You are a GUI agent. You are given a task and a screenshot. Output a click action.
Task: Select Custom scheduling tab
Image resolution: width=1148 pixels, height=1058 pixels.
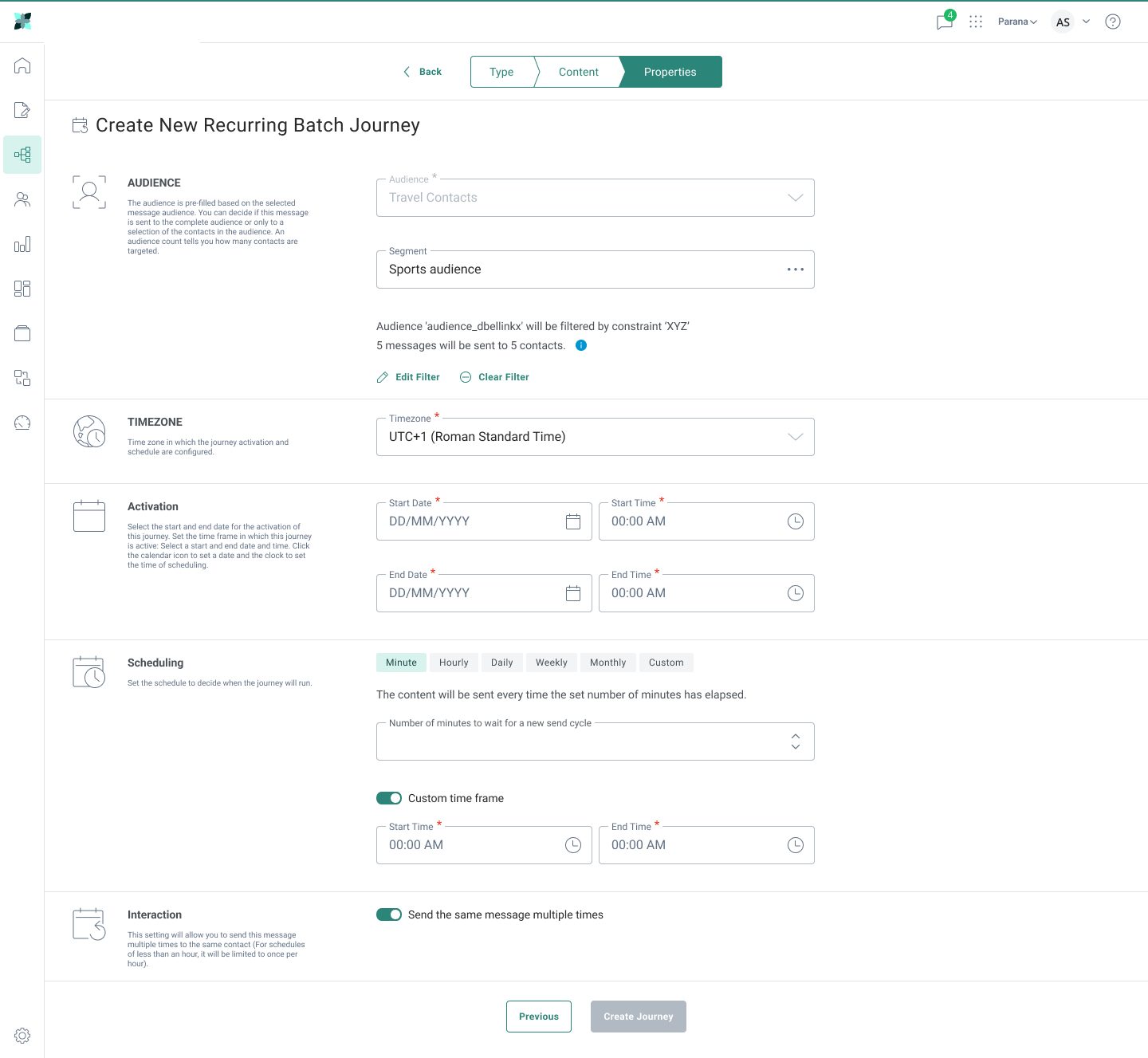[666, 663]
